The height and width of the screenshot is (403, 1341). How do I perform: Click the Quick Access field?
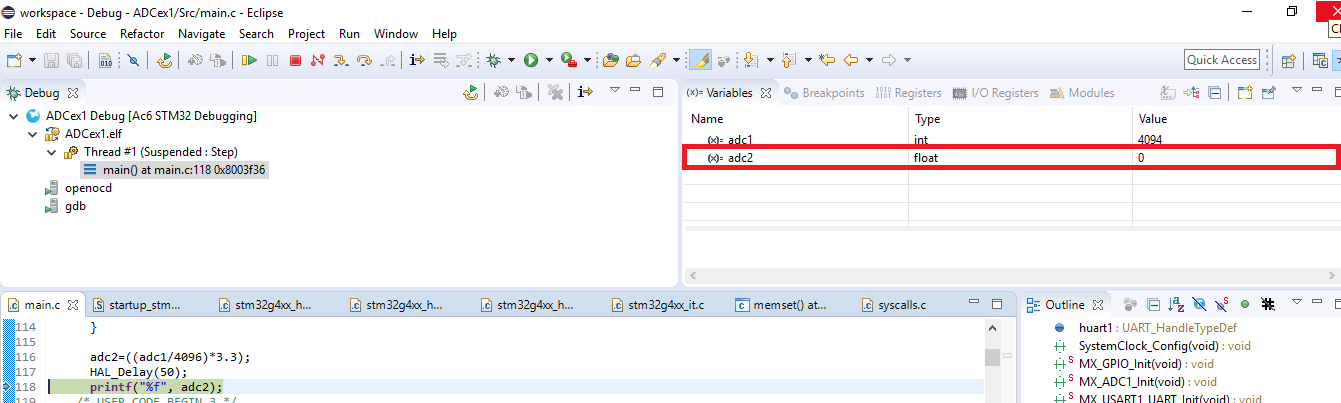pyautogui.click(x=1221, y=60)
